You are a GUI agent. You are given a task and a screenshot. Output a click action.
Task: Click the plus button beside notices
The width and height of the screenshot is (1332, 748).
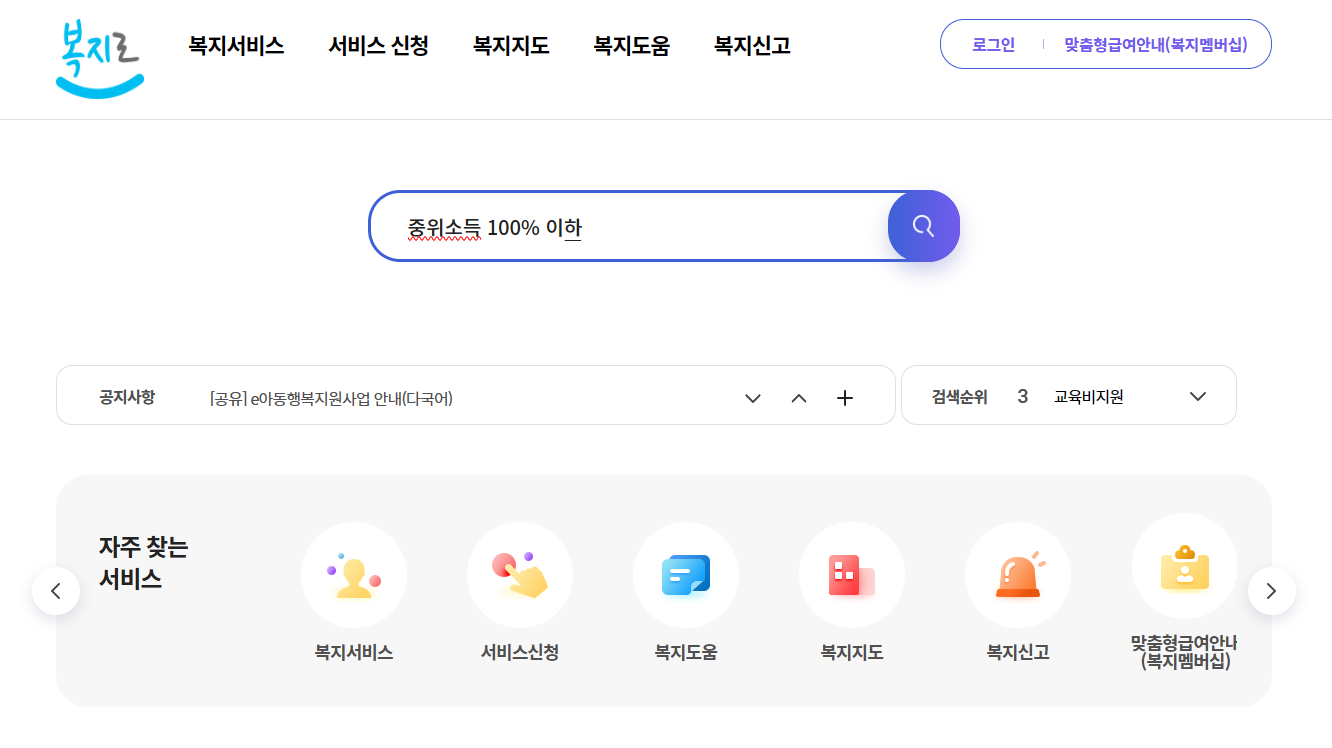[x=844, y=397]
